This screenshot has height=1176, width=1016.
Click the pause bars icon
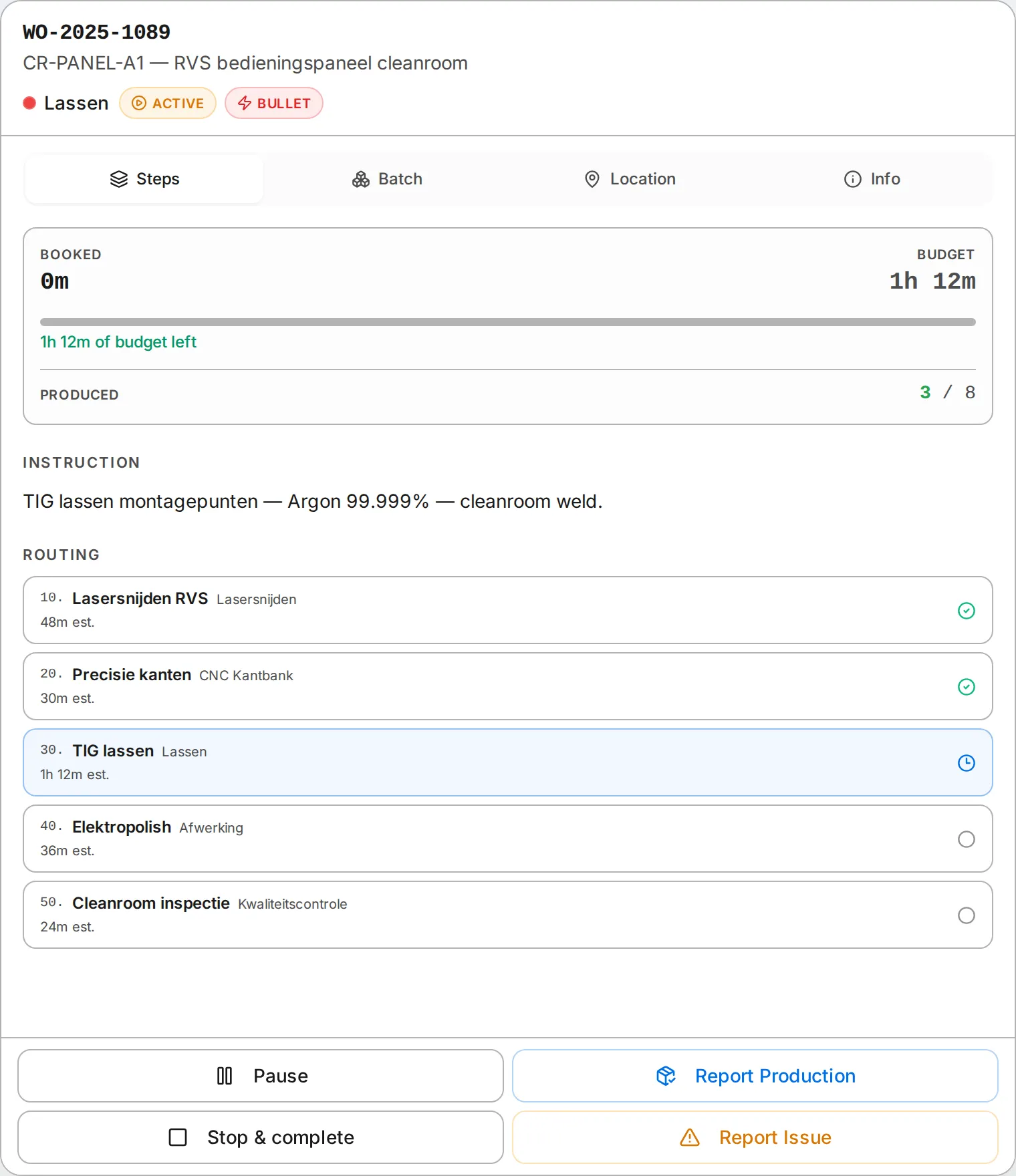pos(225,1076)
